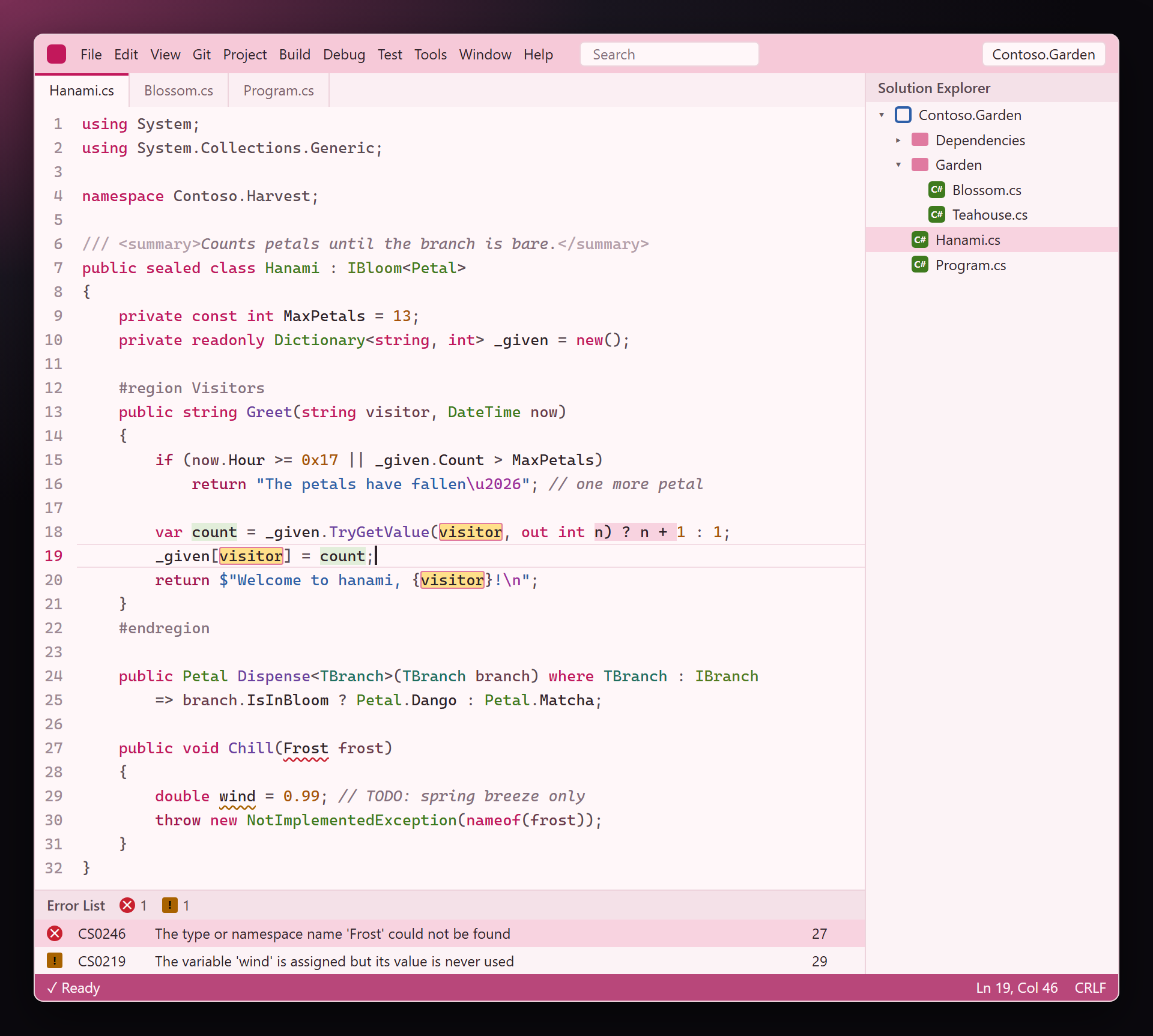Click the pink application logo icon
Screen dimensions: 1153x1036
[56, 54]
